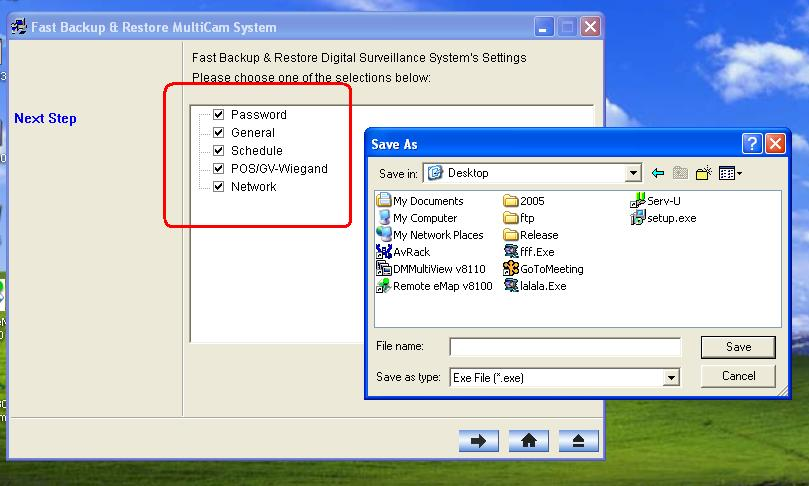Select the Remote eMap v8100 shortcut
Image resolution: width=809 pixels, height=486 pixels.
(x=434, y=285)
